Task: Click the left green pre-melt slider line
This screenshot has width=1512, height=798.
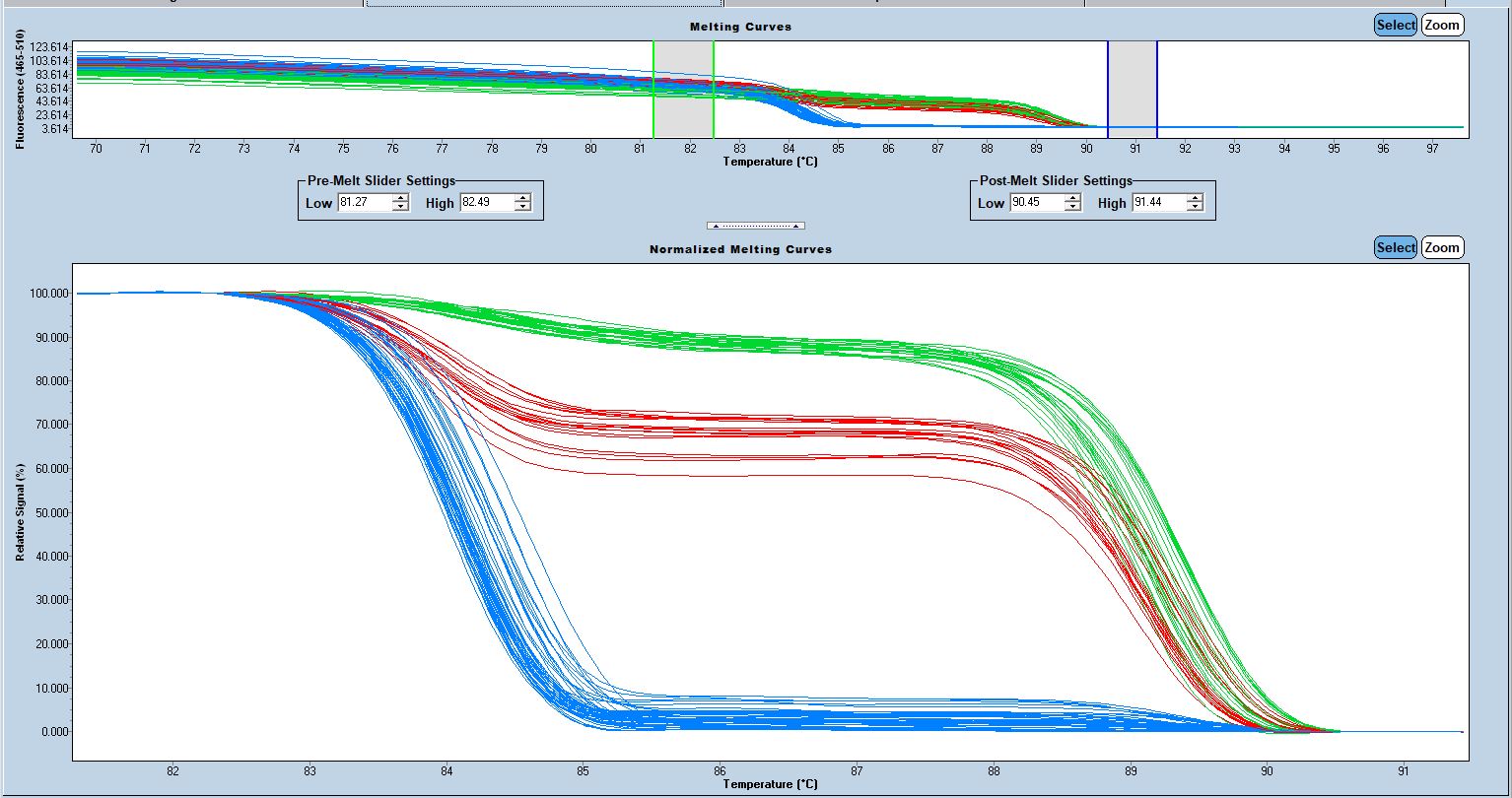Action: coord(653,89)
